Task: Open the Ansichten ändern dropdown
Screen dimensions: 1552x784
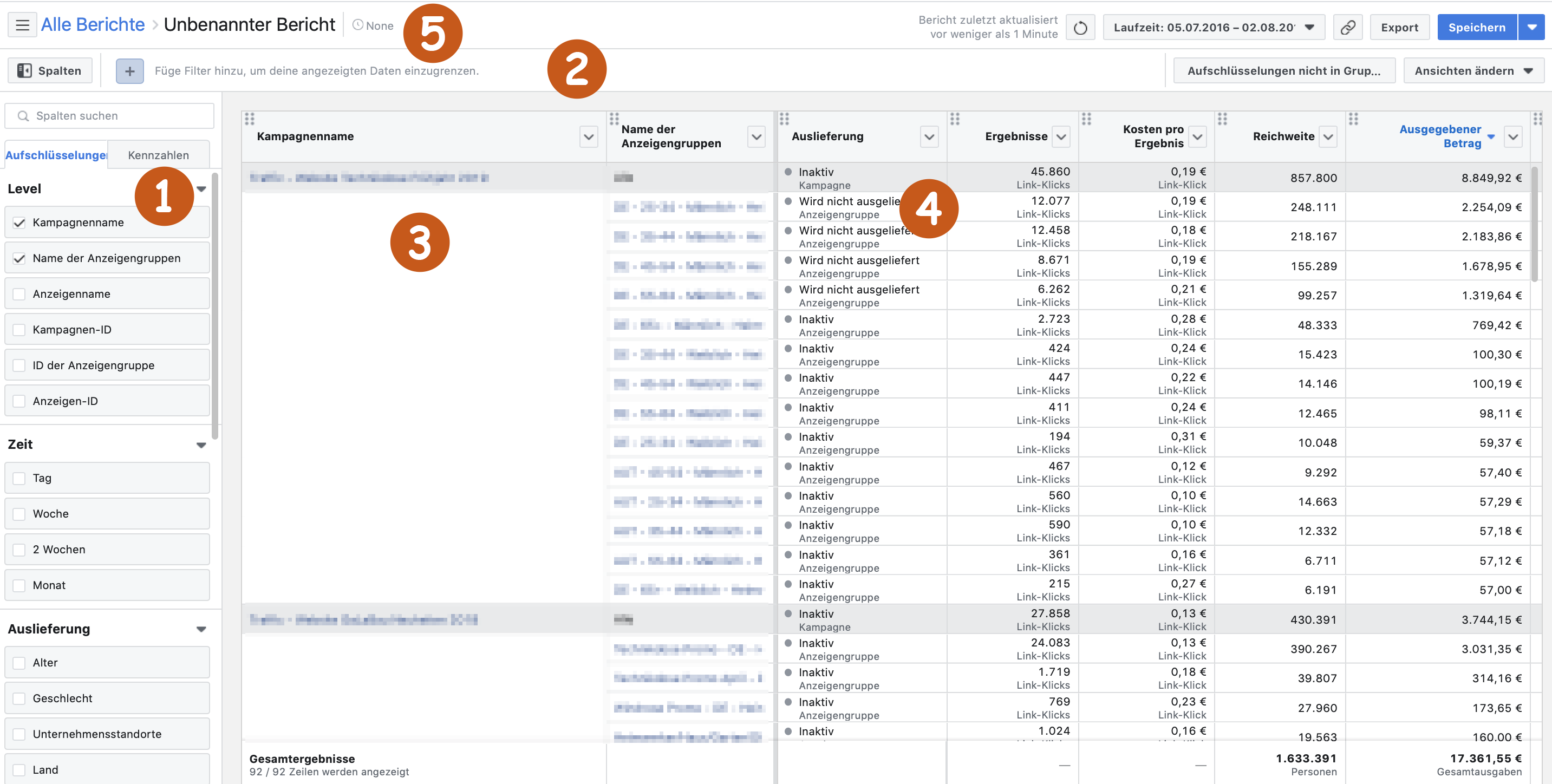Action: pos(1473,71)
